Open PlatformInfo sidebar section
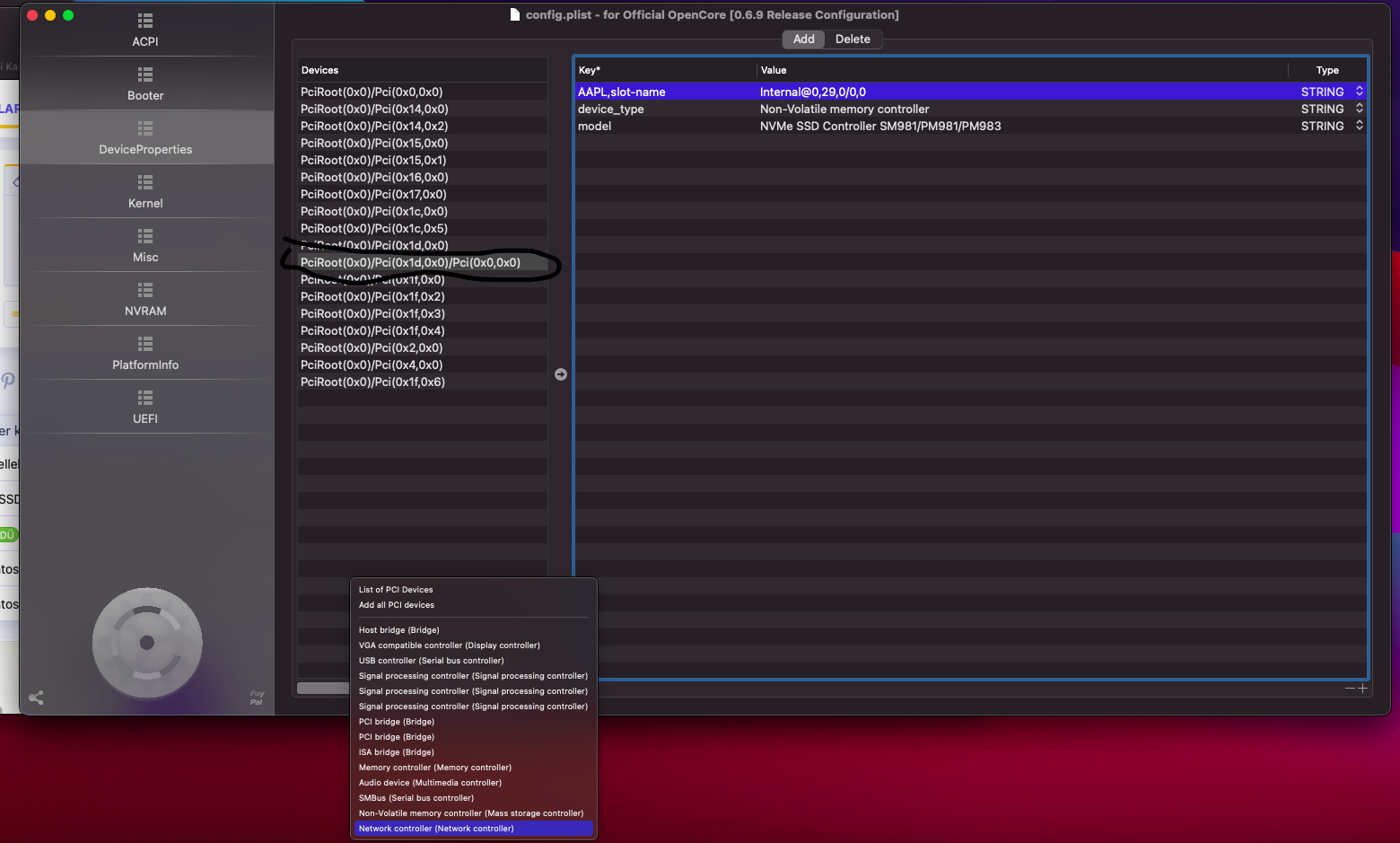Viewport: 1400px width, 843px height. (x=145, y=344)
